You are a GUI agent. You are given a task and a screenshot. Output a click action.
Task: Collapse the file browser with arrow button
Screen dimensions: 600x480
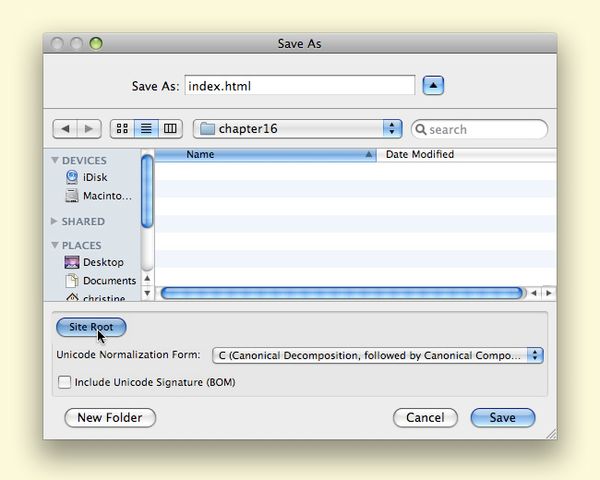(x=433, y=86)
